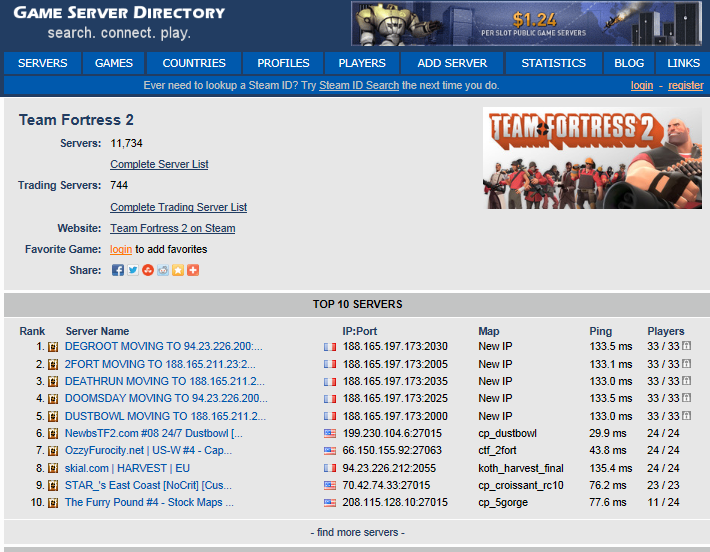Click login to add favorites link
The width and height of the screenshot is (710, 552).
click(121, 250)
